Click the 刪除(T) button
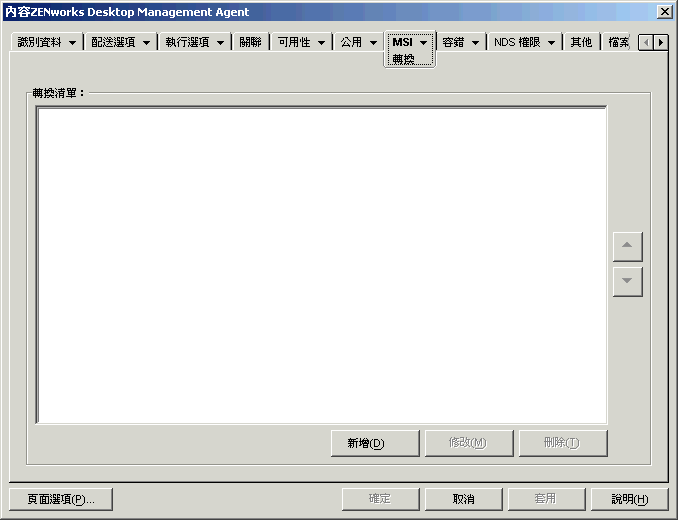The height and width of the screenshot is (520, 678). pos(563,443)
